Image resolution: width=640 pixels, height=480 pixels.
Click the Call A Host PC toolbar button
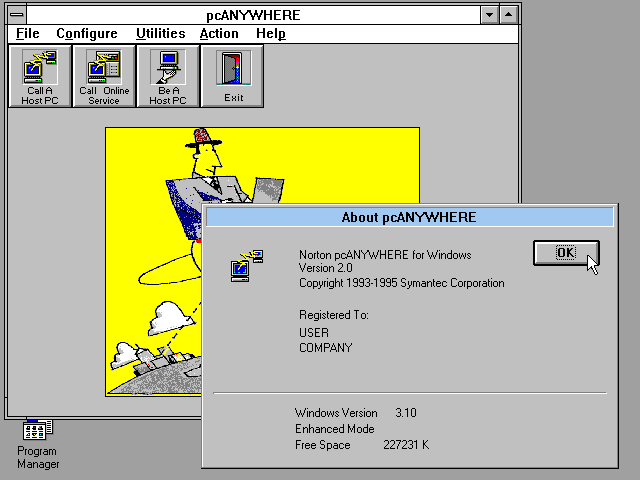coord(40,76)
